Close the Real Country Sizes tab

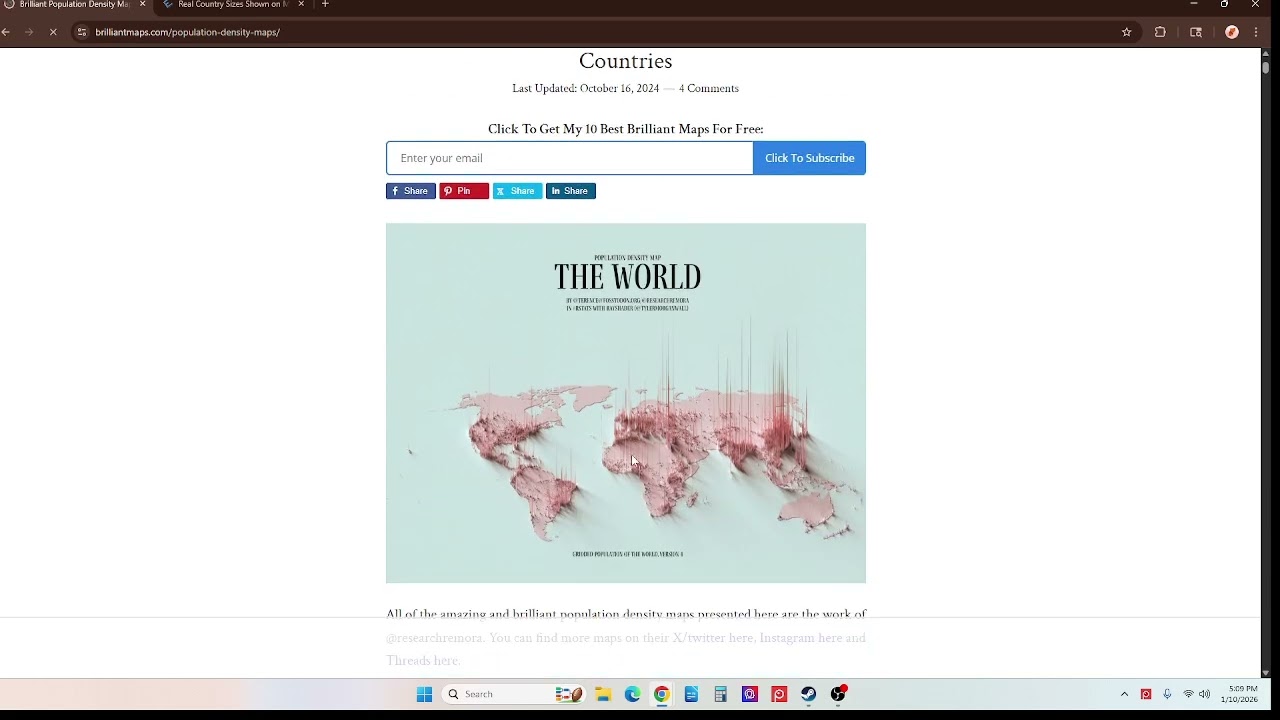[301, 4]
